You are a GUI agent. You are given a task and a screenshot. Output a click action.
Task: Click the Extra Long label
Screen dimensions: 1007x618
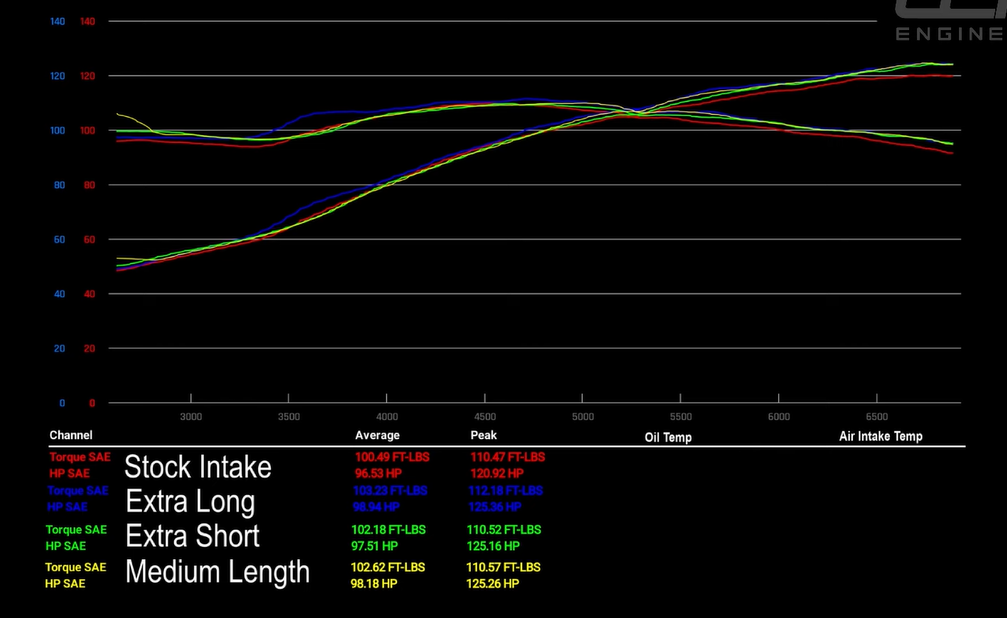tap(190, 501)
